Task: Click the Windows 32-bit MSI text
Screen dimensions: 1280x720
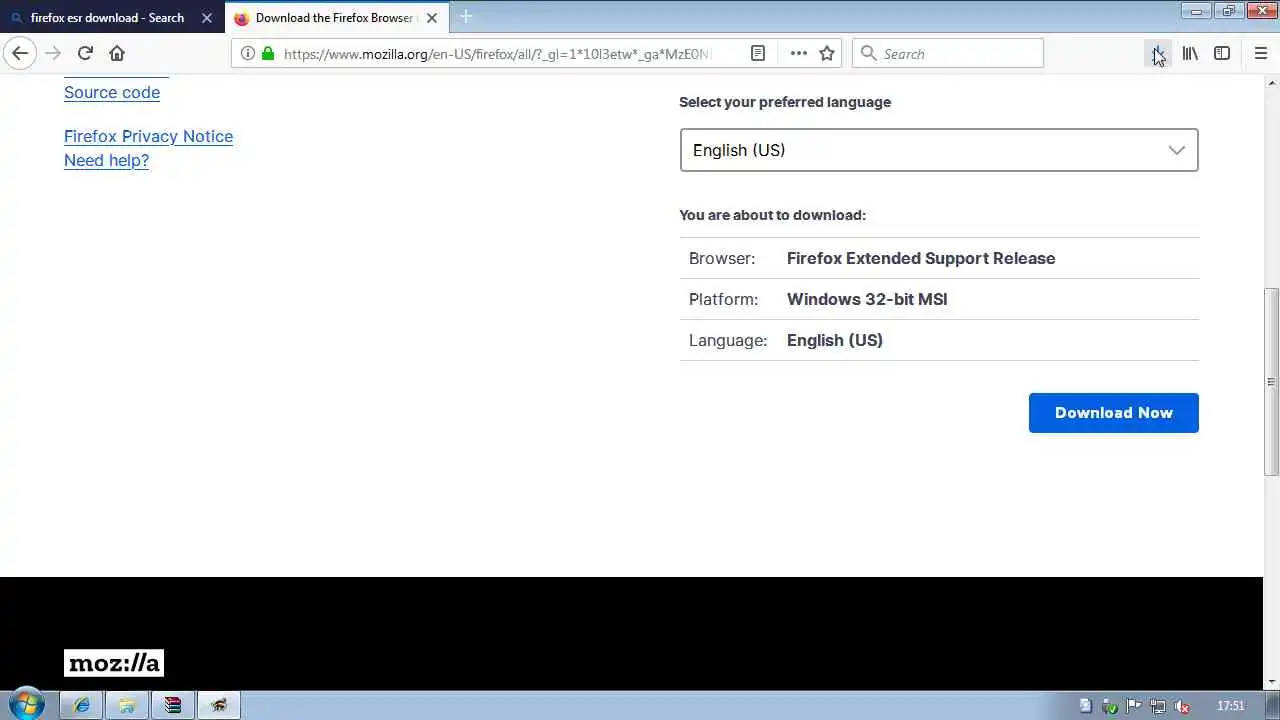Action: [x=867, y=299]
